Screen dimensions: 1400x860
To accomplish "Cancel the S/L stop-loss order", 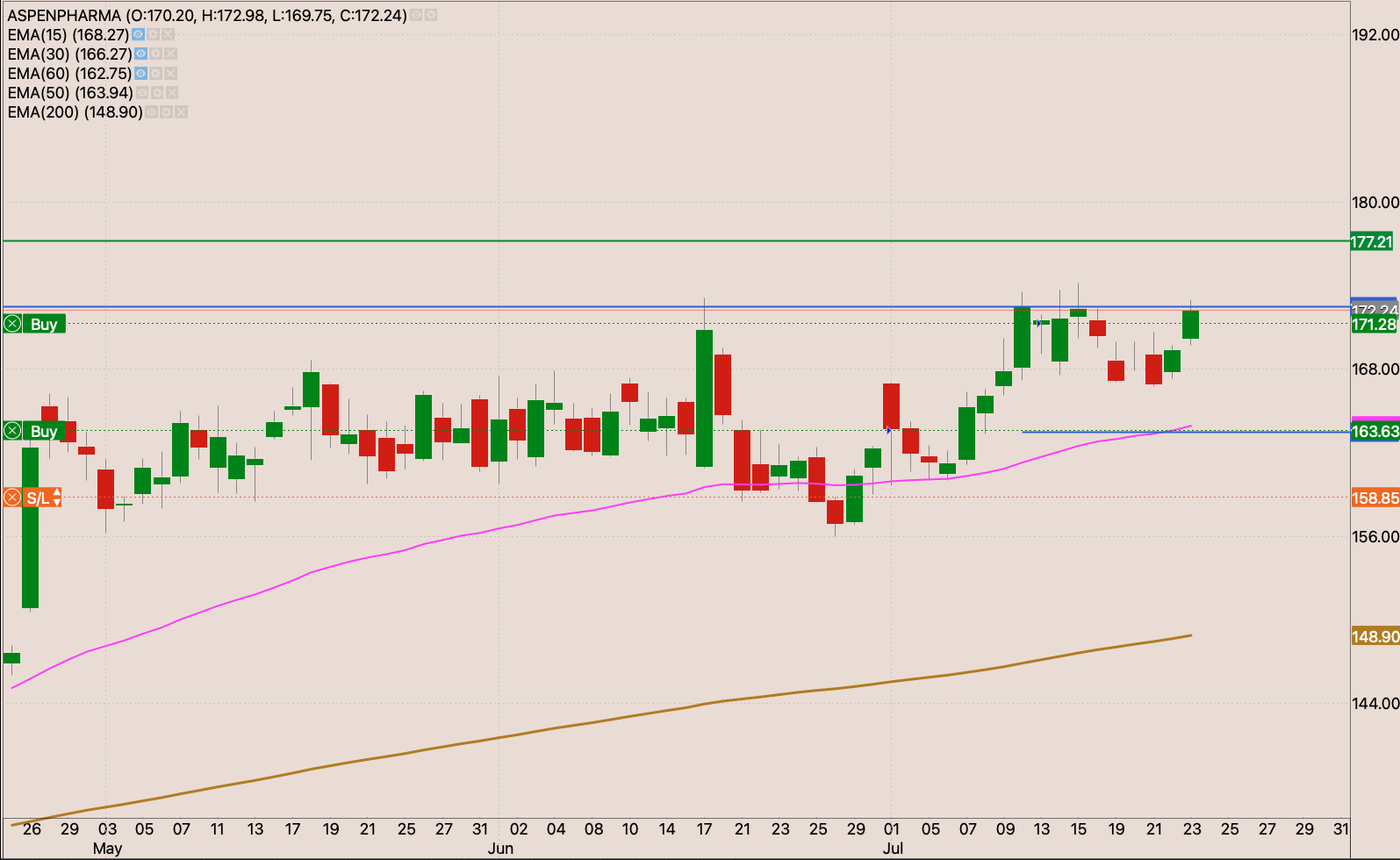I will tap(12, 498).
